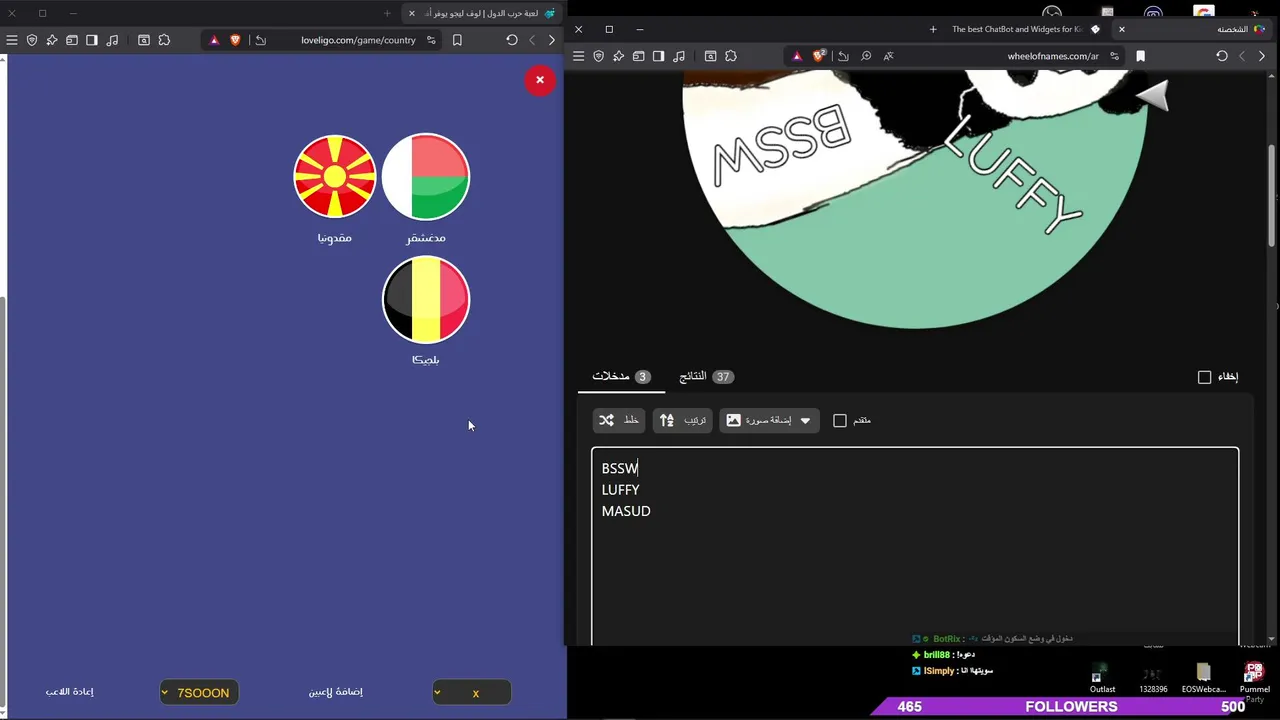Select the Belgium flag
The image size is (1280, 720).
point(426,299)
